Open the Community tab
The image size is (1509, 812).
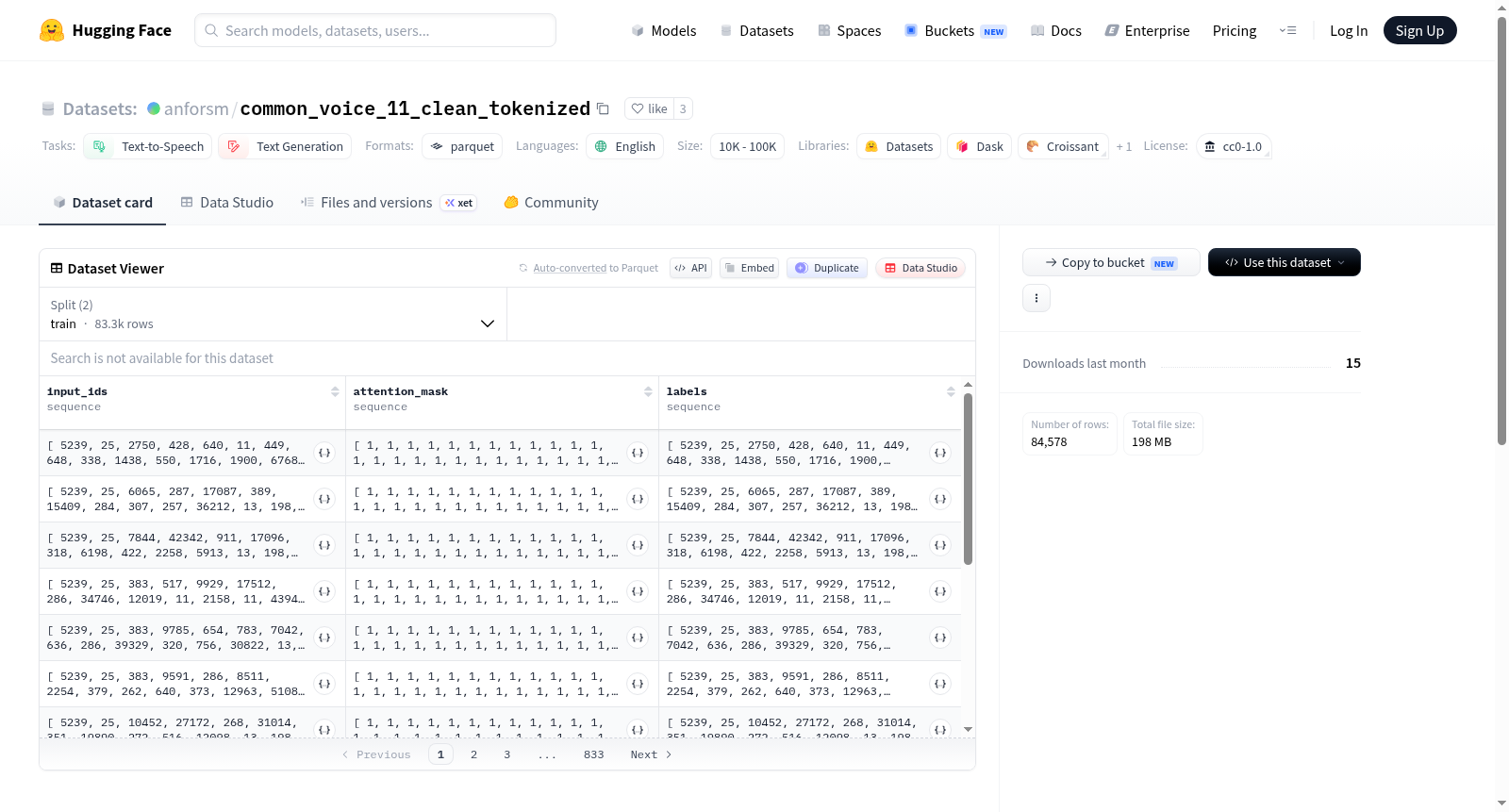pos(551,203)
